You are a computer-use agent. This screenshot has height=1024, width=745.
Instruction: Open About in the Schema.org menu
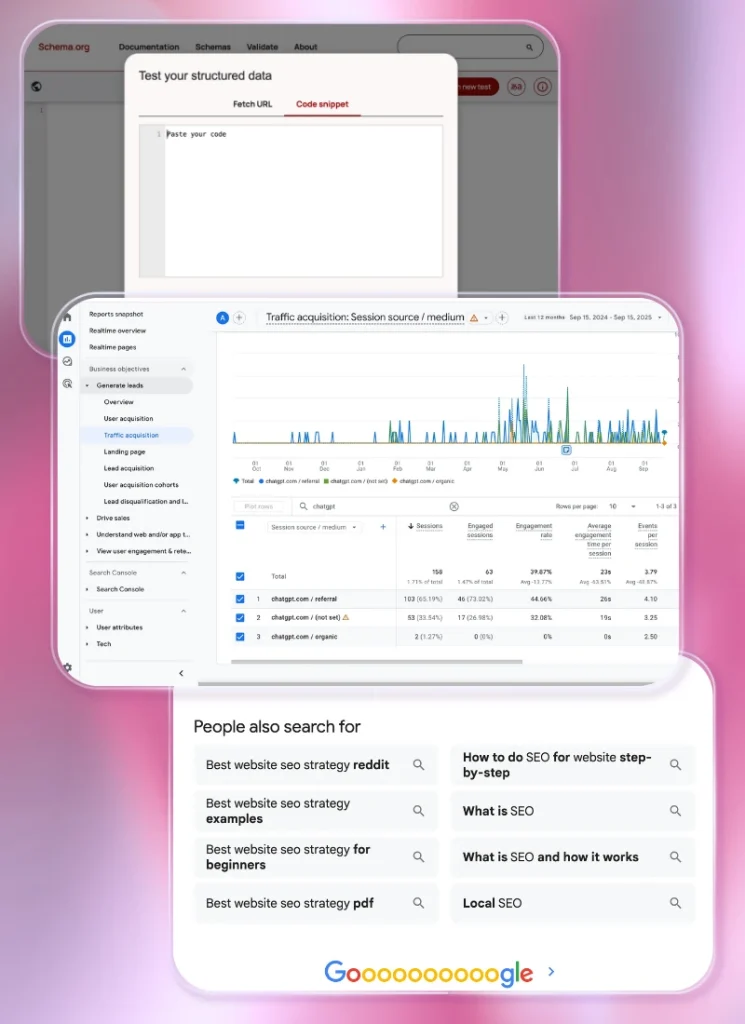pos(306,47)
